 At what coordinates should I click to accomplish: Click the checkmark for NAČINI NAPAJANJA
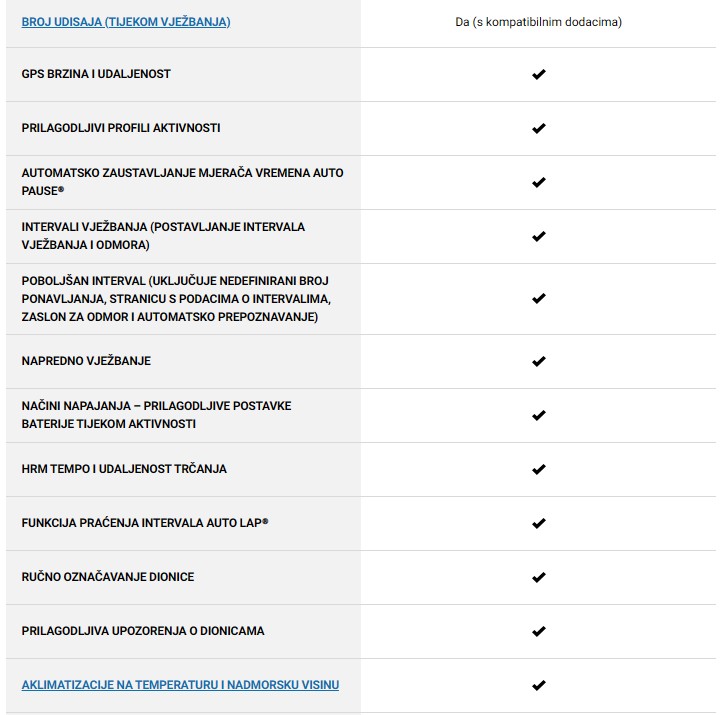point(539,415)
